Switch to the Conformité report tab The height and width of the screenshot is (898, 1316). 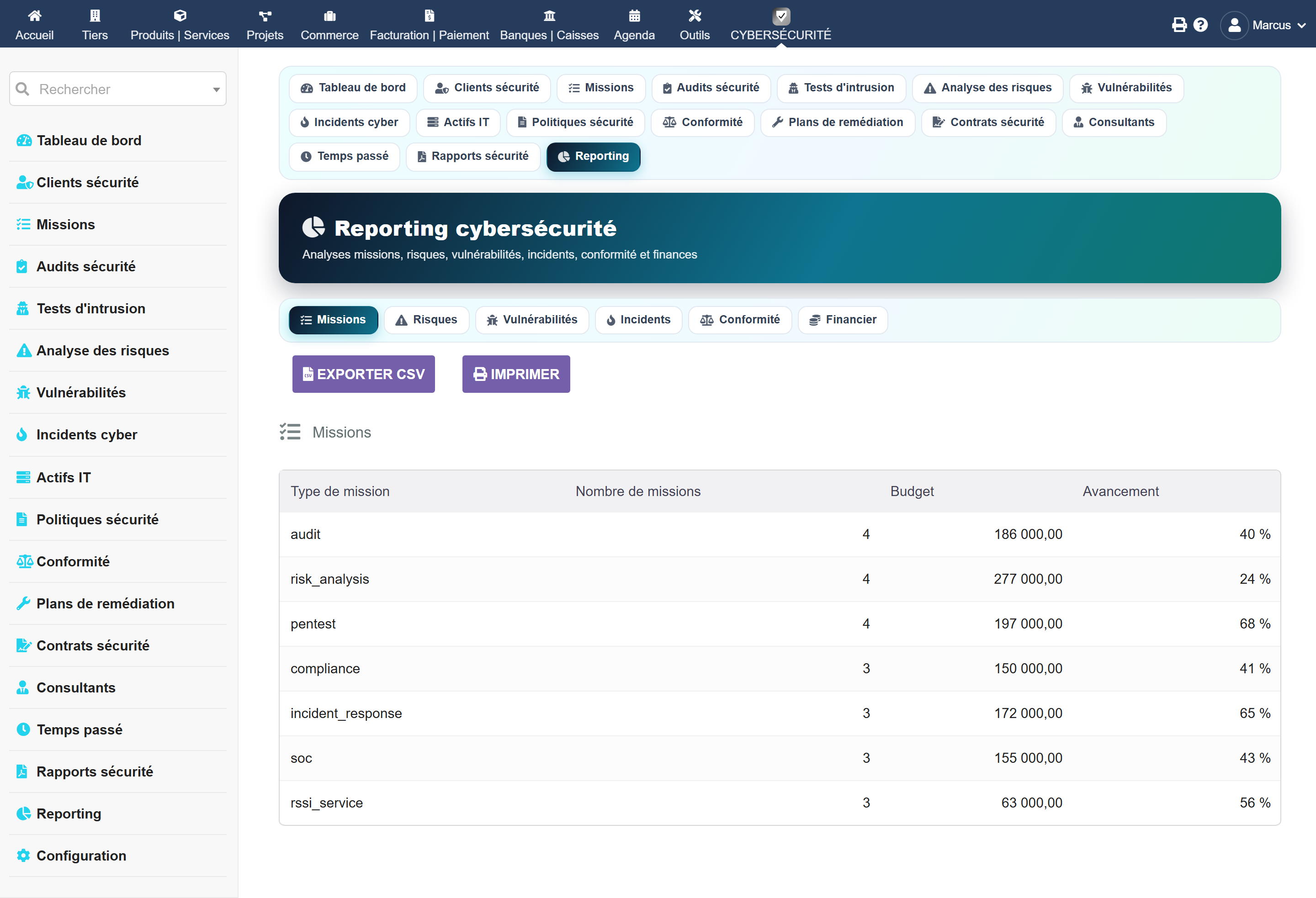coord(739,320)
